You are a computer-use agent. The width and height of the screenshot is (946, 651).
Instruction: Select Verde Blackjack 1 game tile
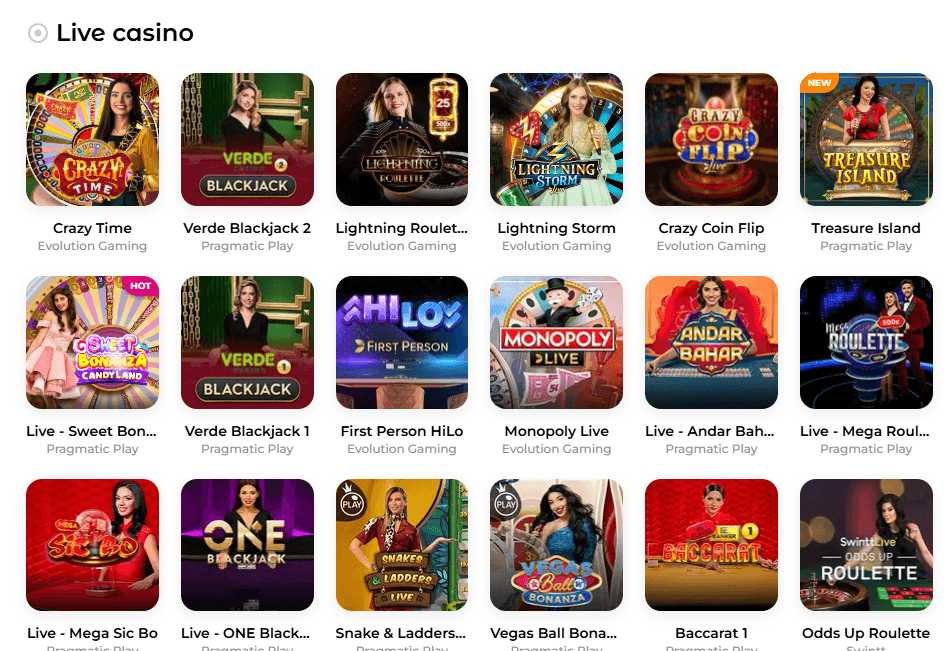[247, 342]
